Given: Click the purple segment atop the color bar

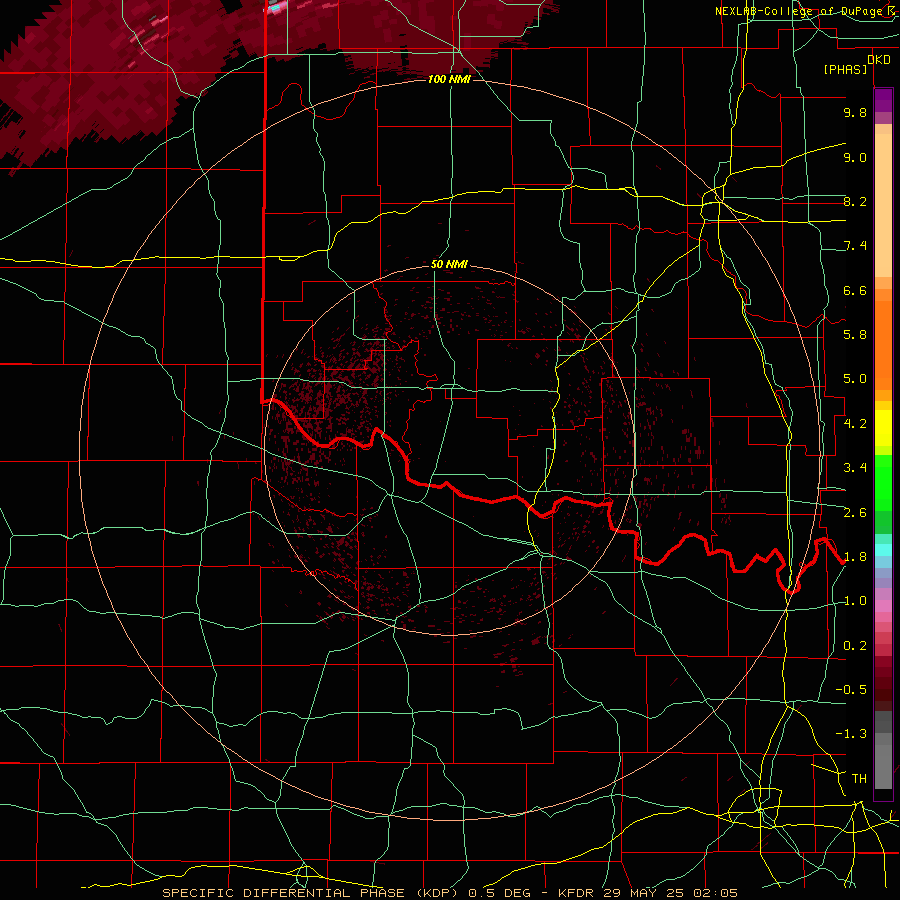Looking at the screenshot, I should [x=883, y=100].
